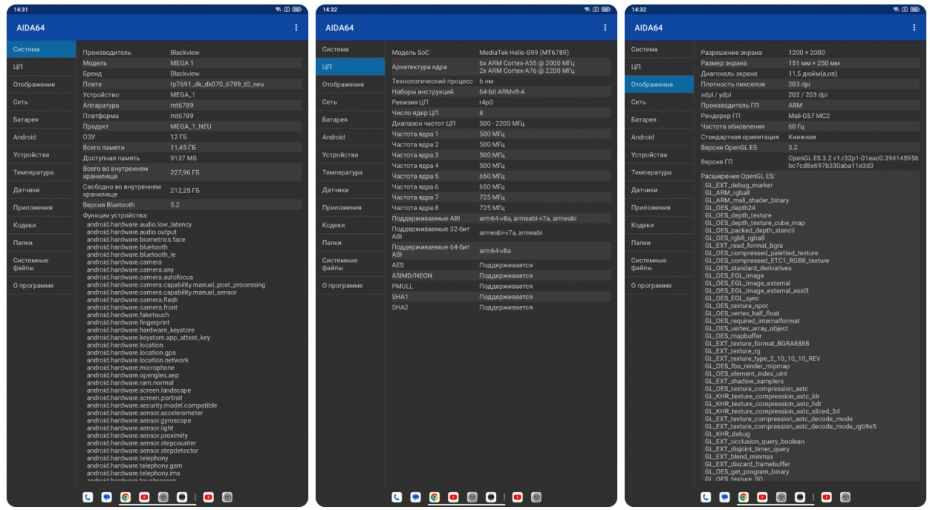
Task: Open Android in right screen sidebar
Action: [x=660, y=137]
